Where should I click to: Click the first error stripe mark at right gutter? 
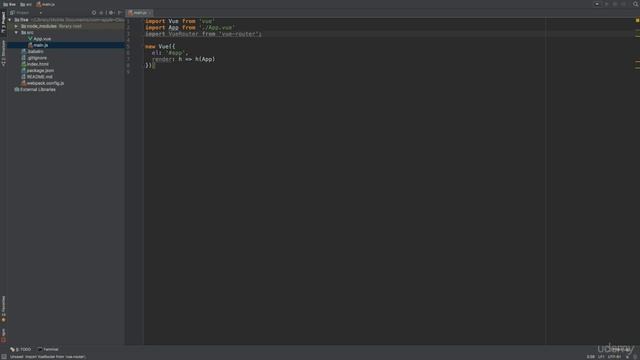tap(637, 30)
